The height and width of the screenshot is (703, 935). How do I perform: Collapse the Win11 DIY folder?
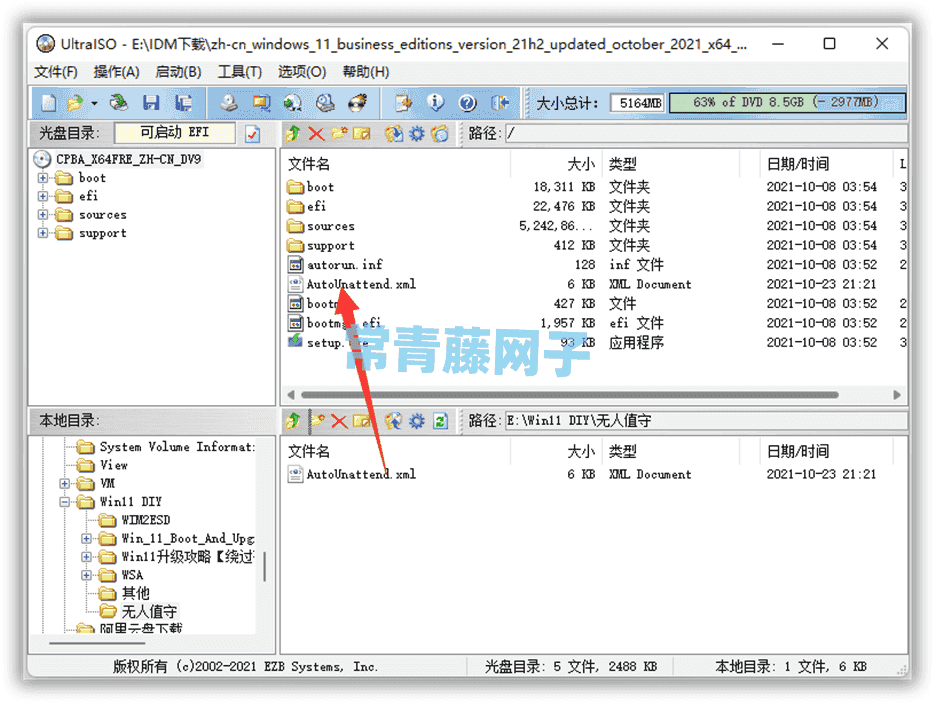(x=64, y=501)
